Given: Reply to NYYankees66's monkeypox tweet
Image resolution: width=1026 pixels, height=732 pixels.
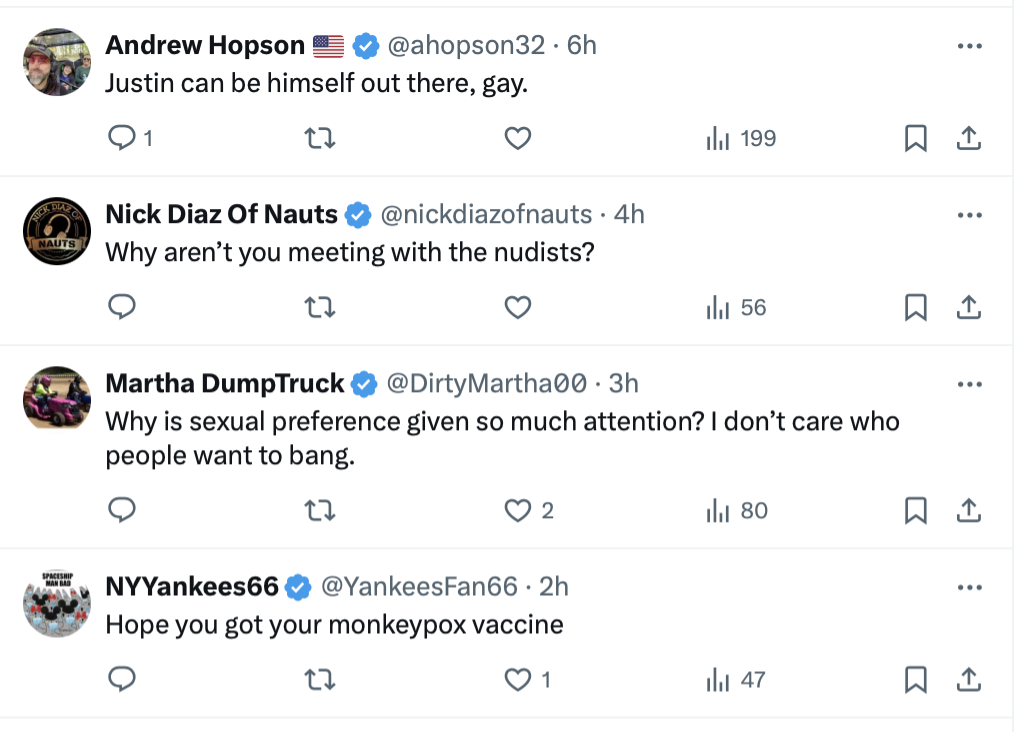Looking at the screenshot, I should click(121, 680).
